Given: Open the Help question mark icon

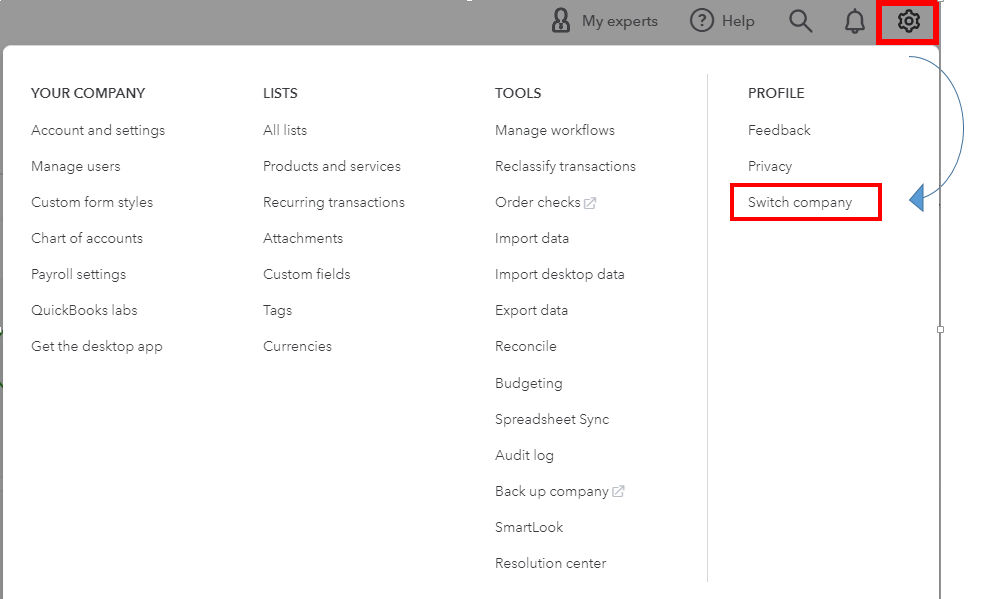Looking at the screenshot, I should [x=702, y=21].
